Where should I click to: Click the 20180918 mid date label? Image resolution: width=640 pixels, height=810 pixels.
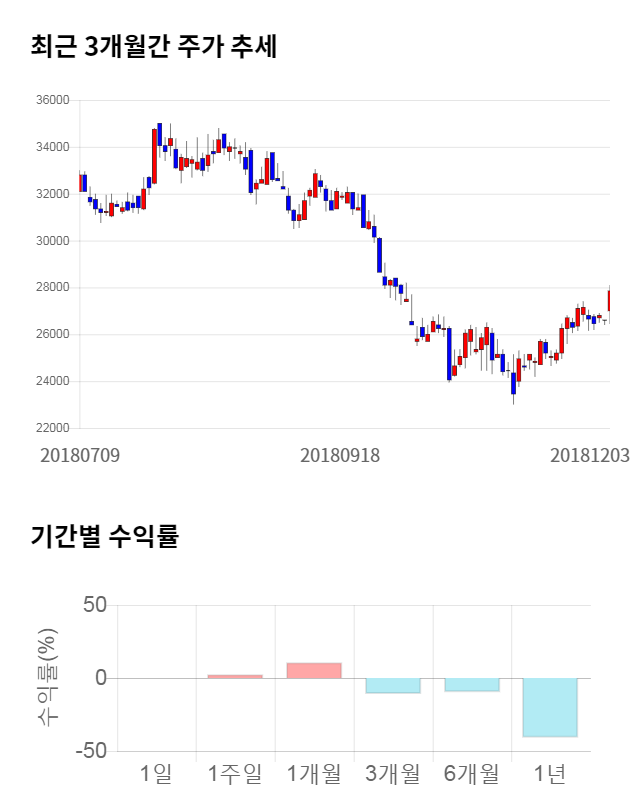click(x=340, y=455)
